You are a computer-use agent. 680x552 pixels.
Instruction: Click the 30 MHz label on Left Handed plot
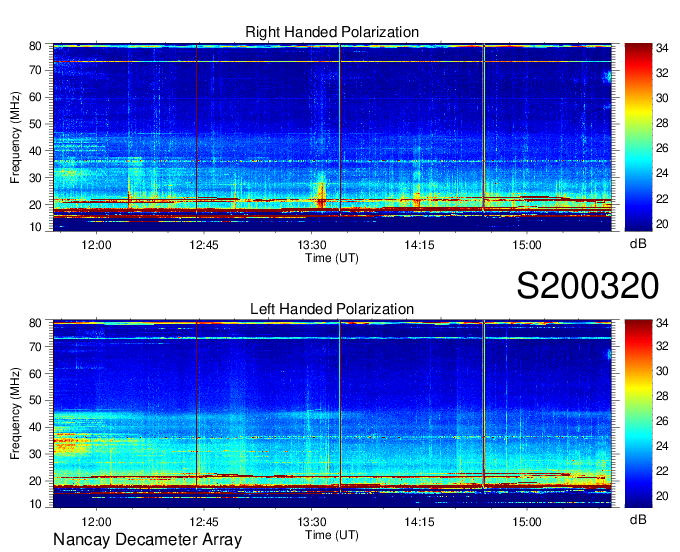pyautogui.click(x=35, y=454)
